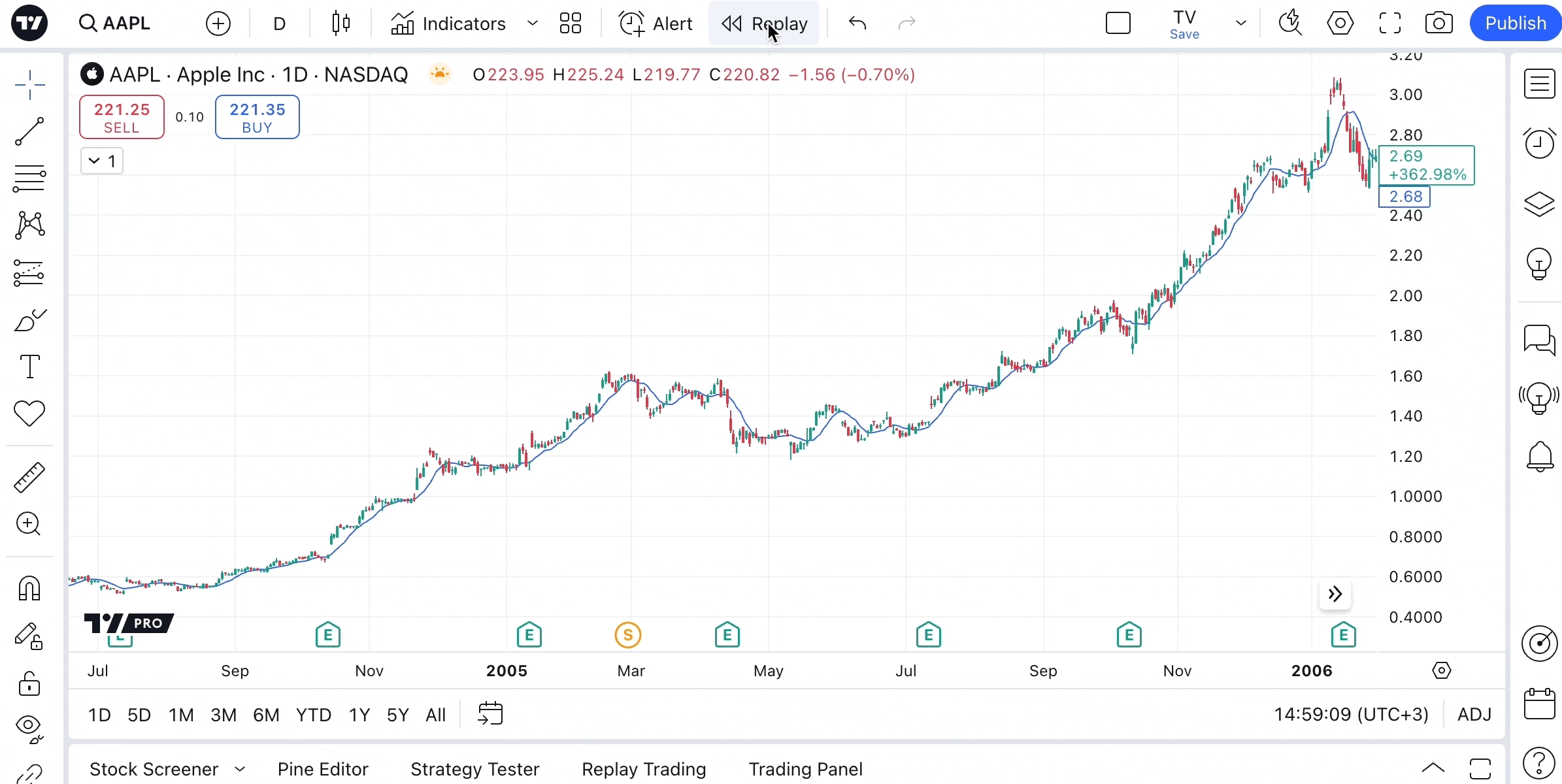
Task: Take a chart snapshot with camera icon
Action: click(1438, 24)
